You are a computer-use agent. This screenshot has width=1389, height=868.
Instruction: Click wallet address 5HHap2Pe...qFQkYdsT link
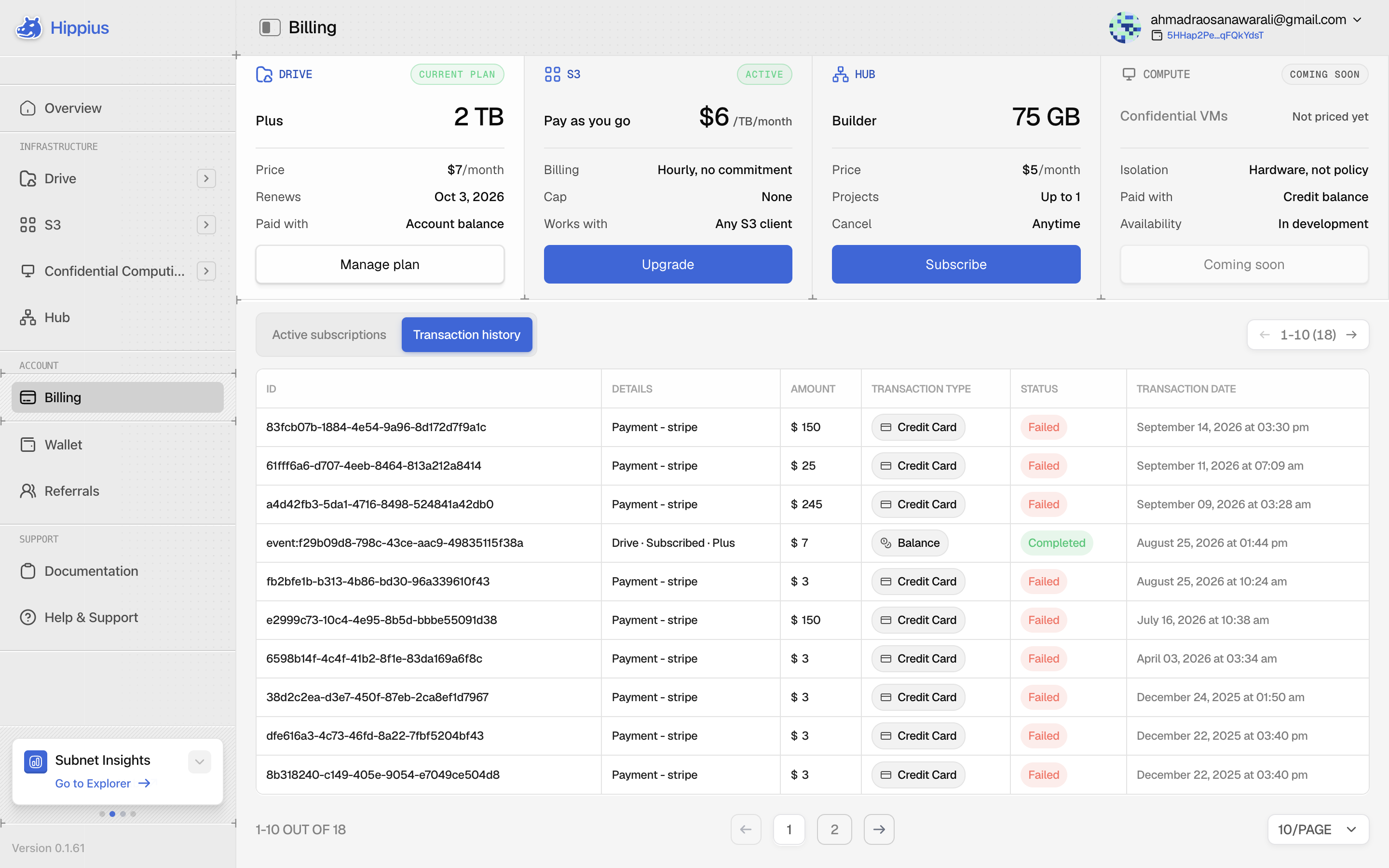pyautogui.click(x=1215, y=36)
